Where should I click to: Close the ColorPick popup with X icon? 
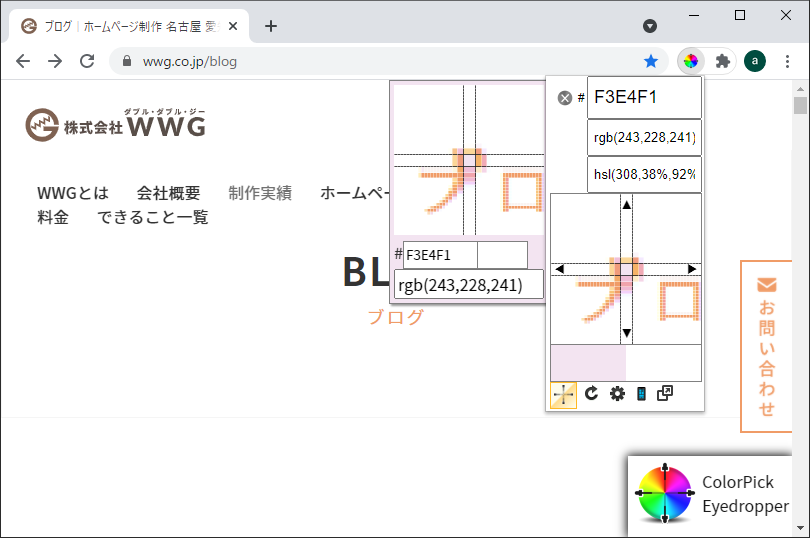point(564,98)
